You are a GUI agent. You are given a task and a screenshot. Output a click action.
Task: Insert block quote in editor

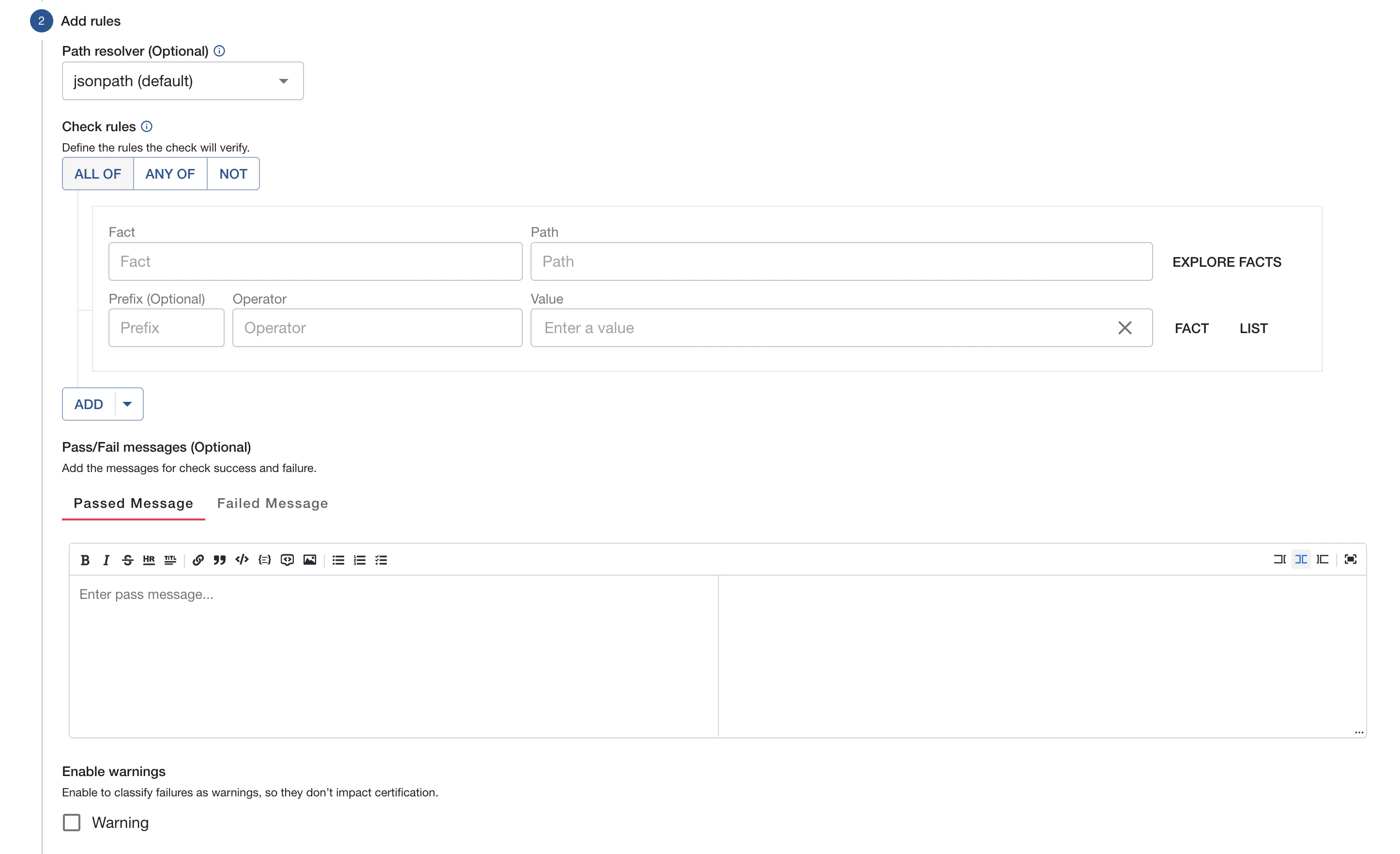220,560
